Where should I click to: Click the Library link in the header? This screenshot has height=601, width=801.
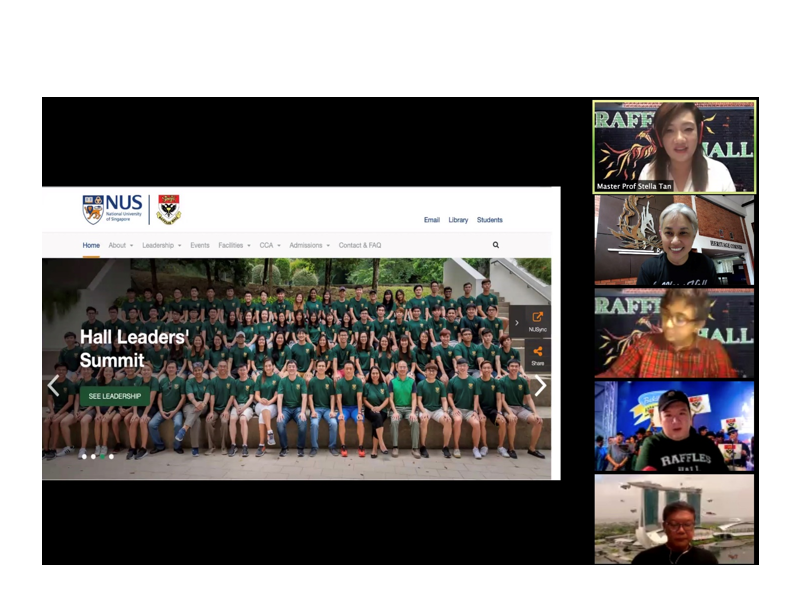(x=458, y=220)
